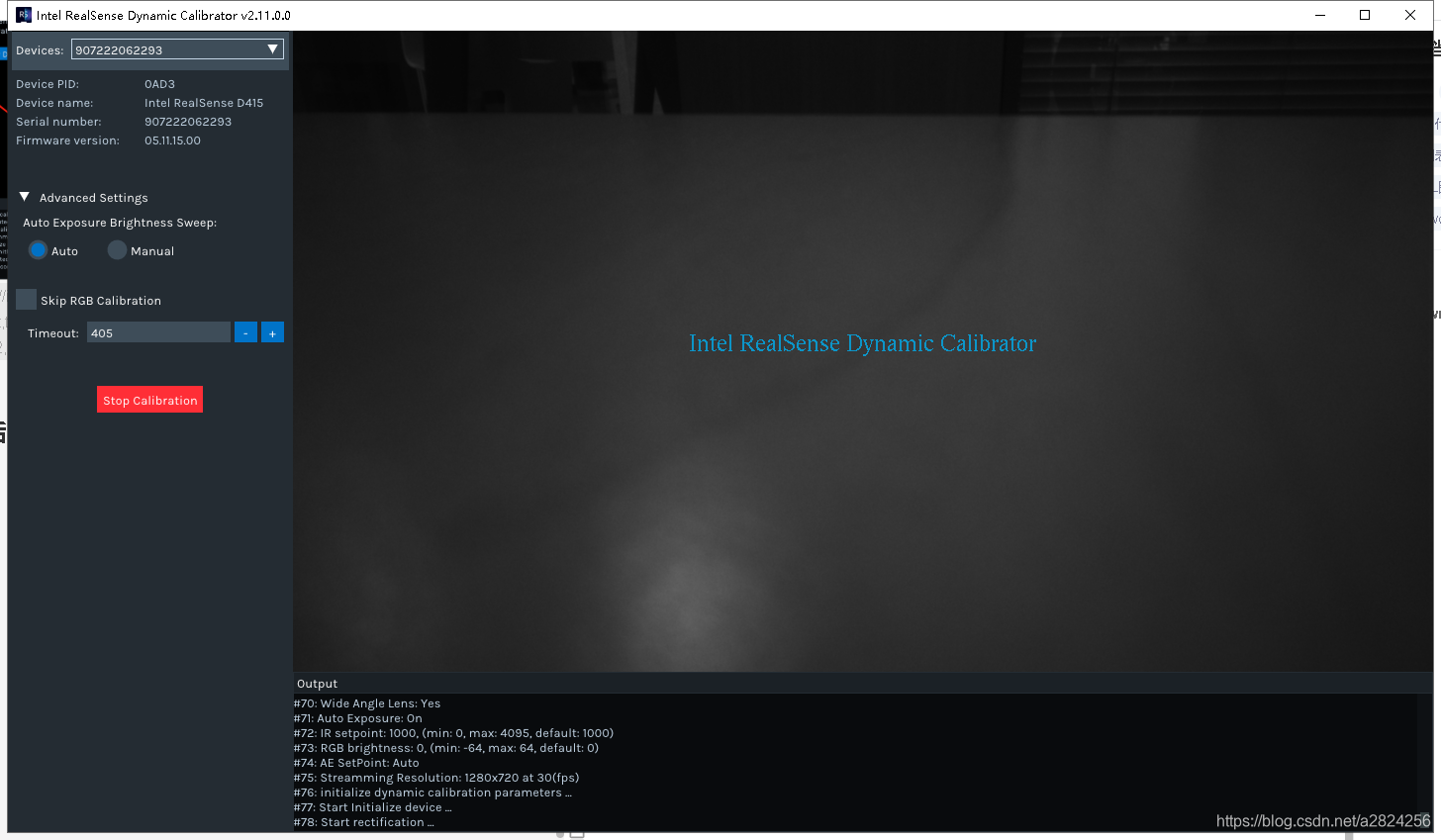Select log line #78 Start rectification
Image resolution: width=1441 pixels, height=840 pixels.
363,822
